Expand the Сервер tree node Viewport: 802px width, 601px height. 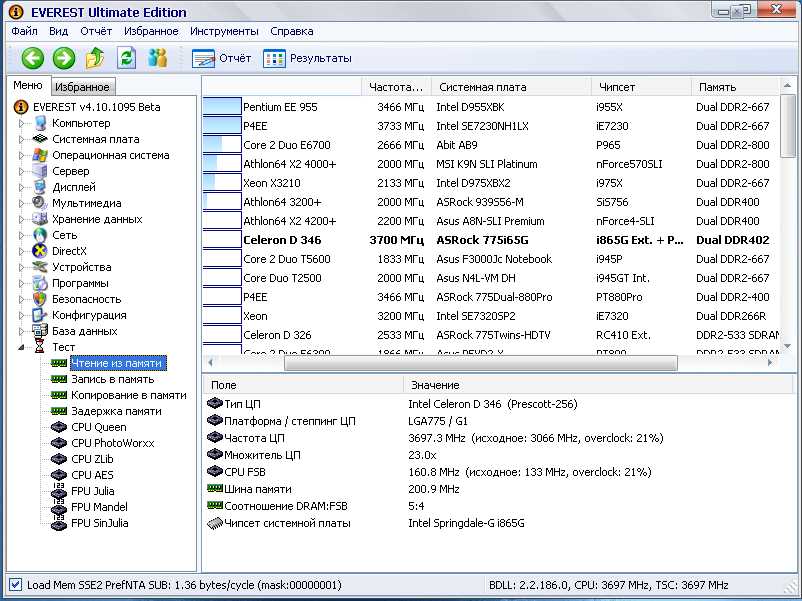[x=21, y=171]
